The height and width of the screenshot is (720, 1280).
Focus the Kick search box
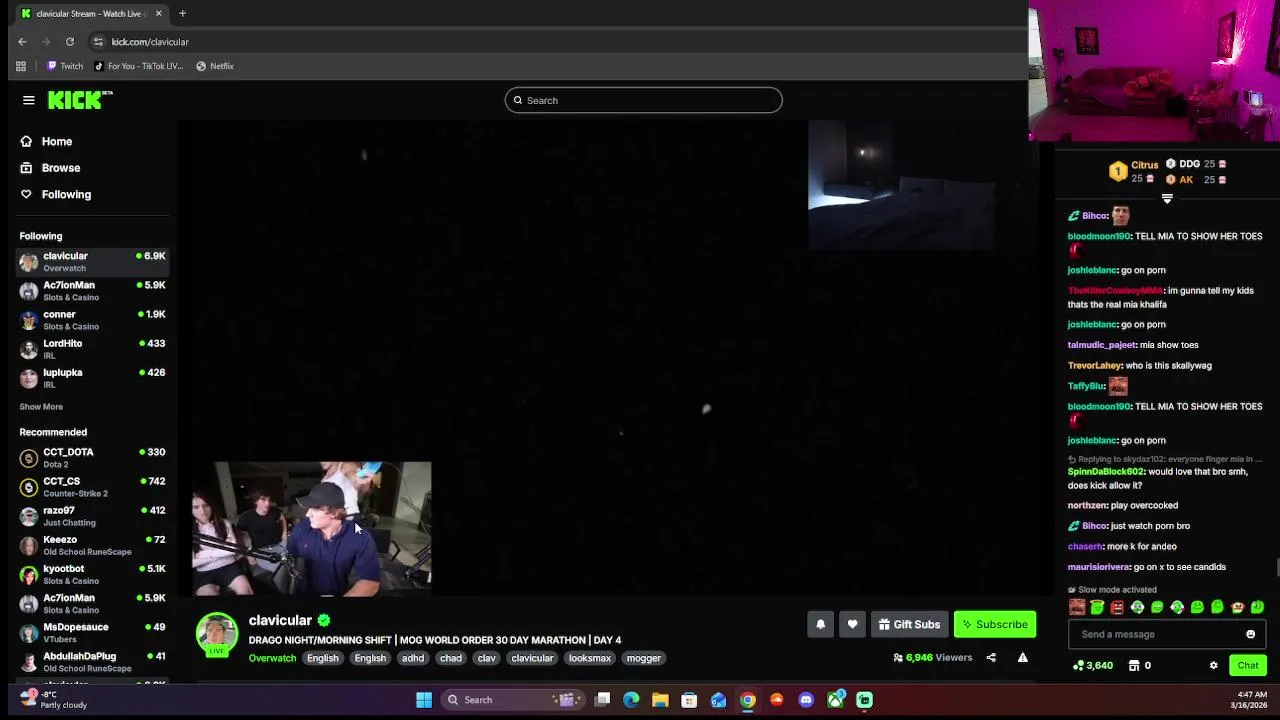(x=643, y=100)
